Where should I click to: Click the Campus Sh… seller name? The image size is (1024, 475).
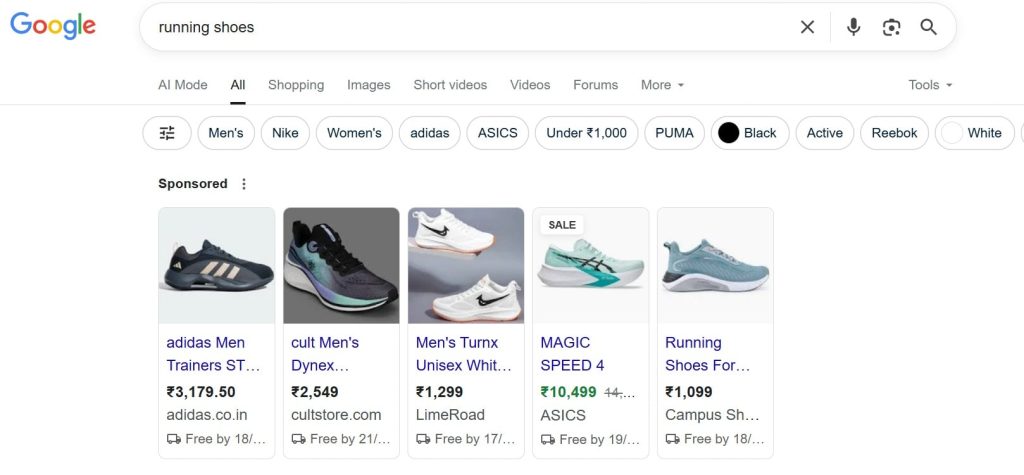(x=712, y=415)
